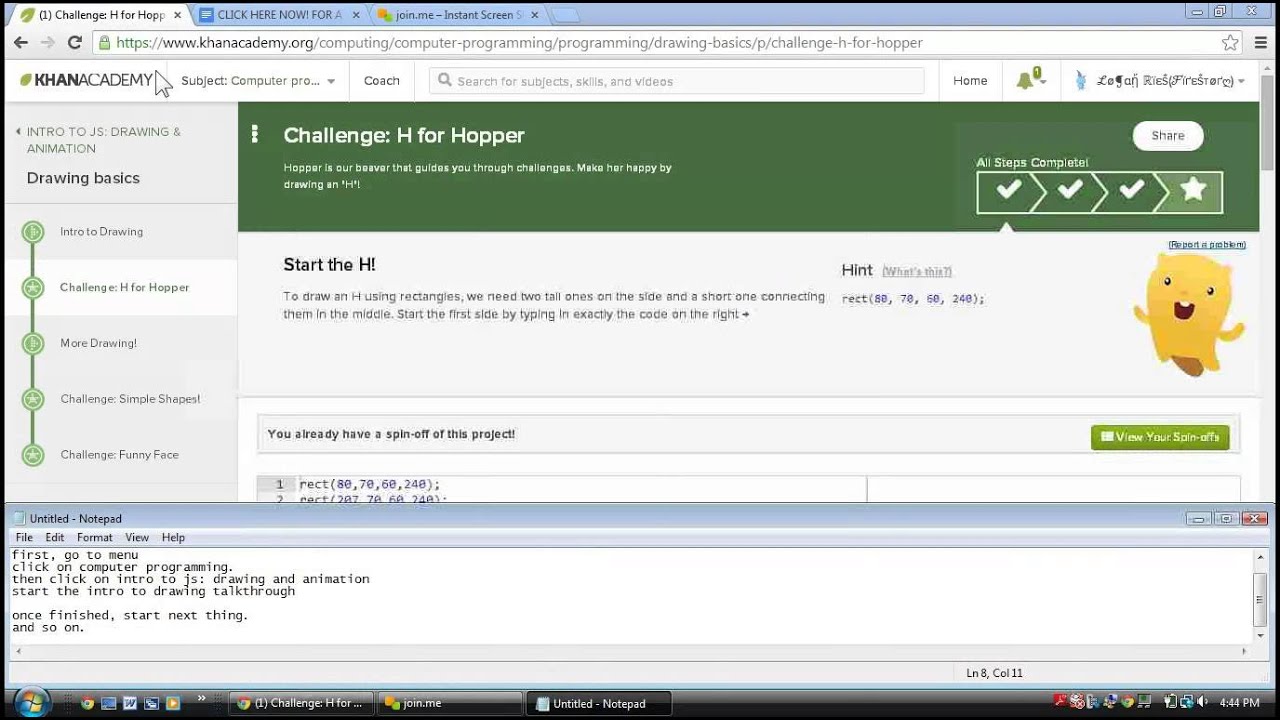Click the Khan Academy logo
The width and height of the screenshot is (1280, 720).
click(87, 80)
